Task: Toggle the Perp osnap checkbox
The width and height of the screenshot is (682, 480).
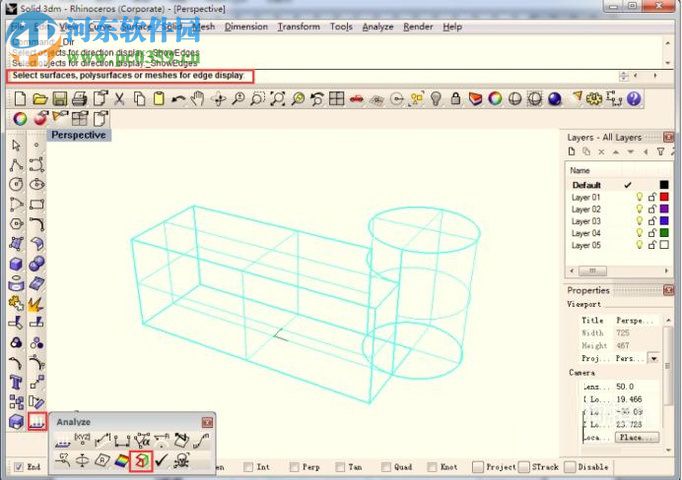Action: (294, 467)
